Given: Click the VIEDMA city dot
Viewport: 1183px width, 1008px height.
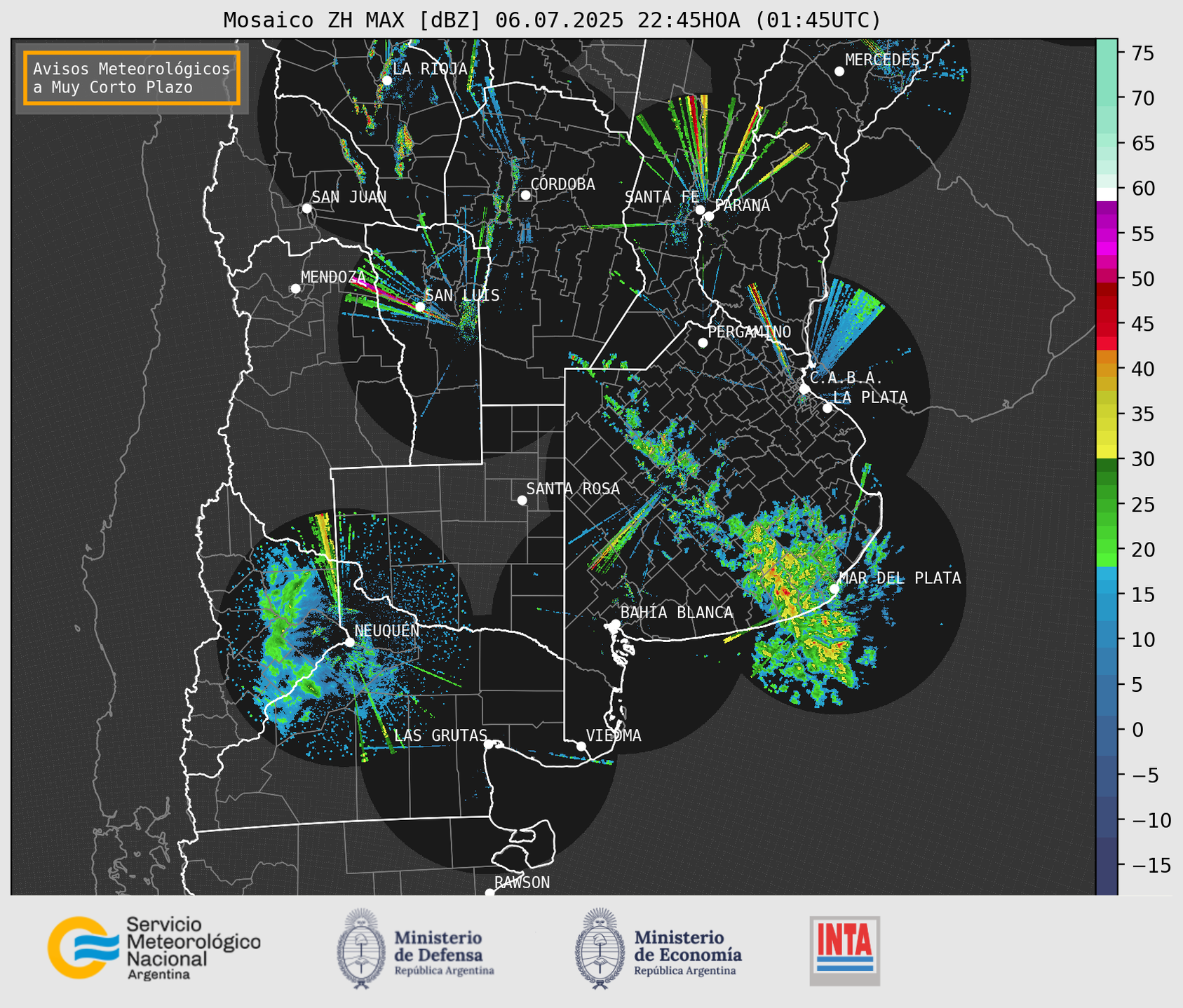Looking at the screenshot, I should click(x=581, y=746).
